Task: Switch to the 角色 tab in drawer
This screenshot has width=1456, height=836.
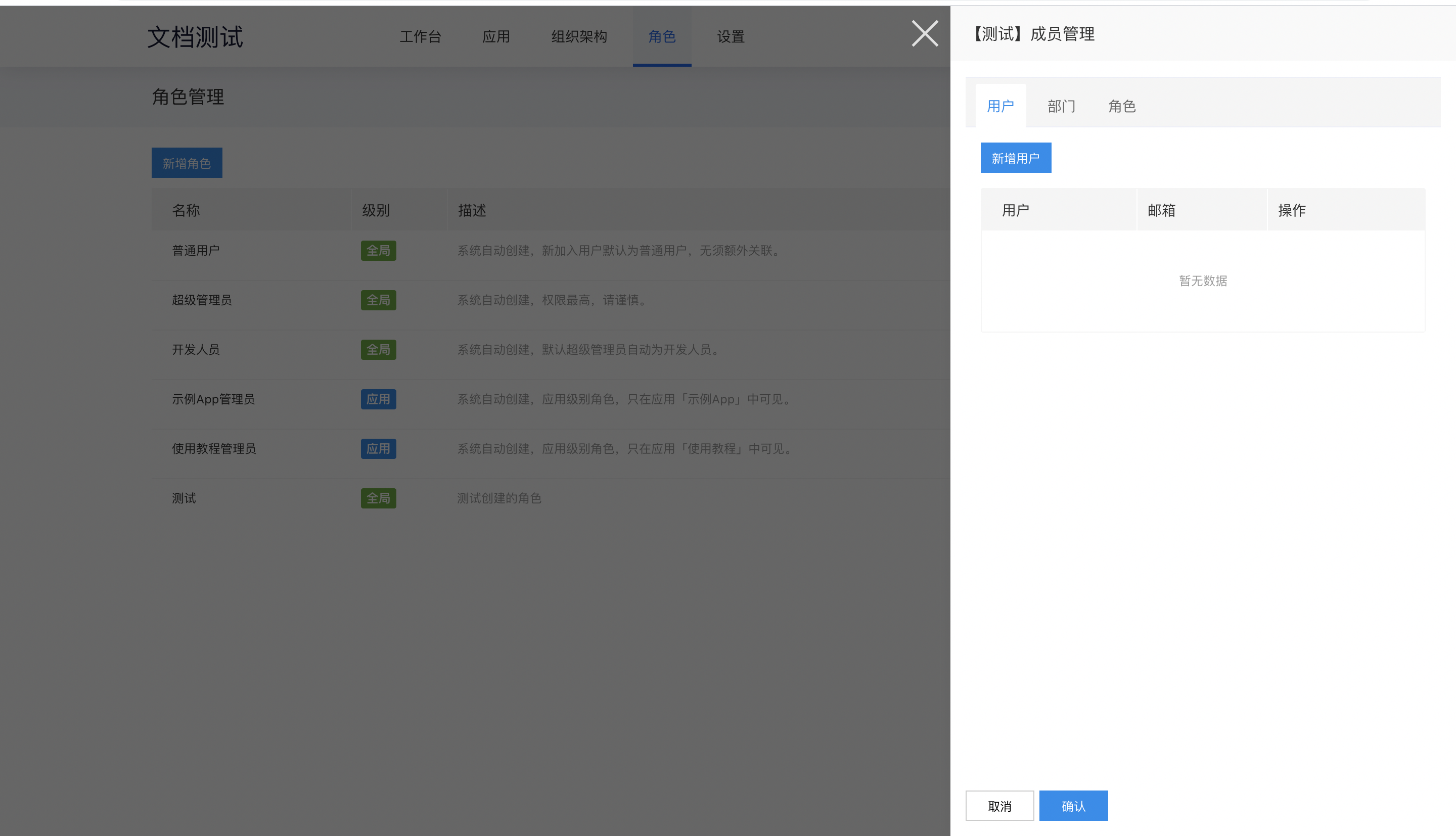Action: [1122, 106]
